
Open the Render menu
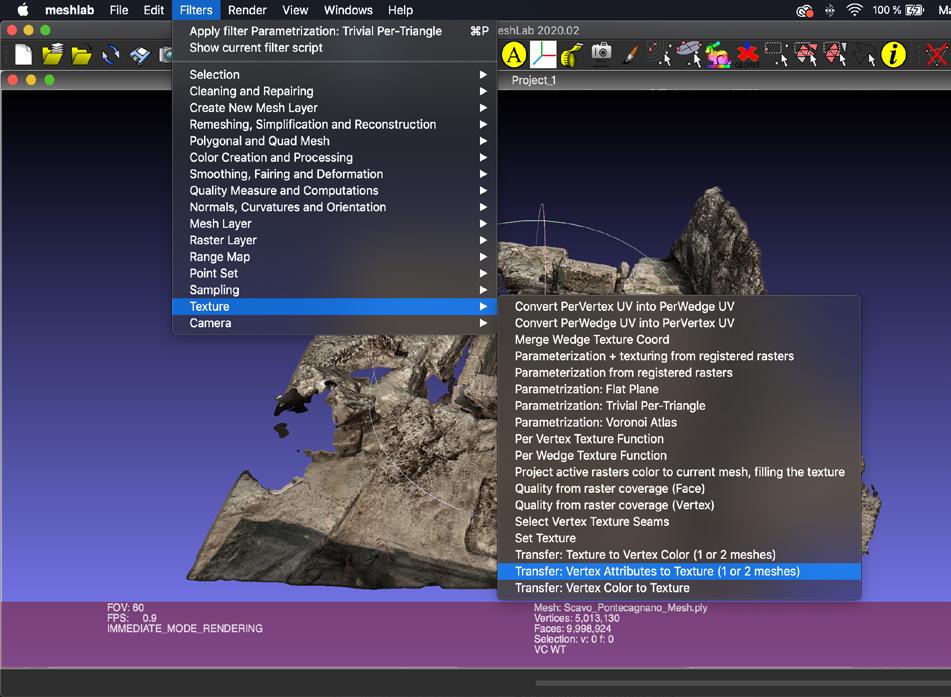(x=247, y=10)
